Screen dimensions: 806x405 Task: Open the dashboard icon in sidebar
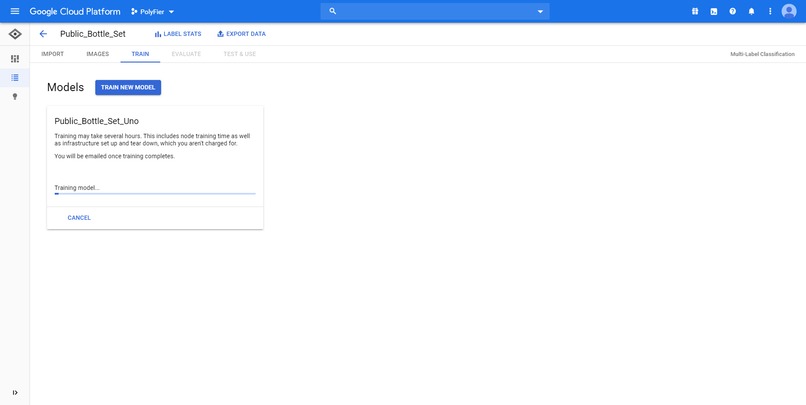tap(15, 59)
